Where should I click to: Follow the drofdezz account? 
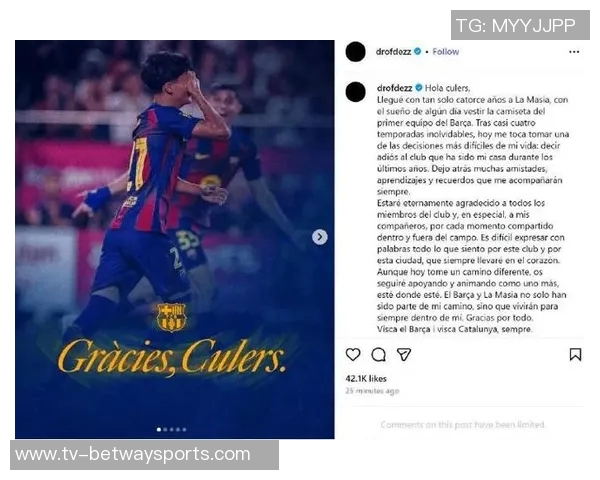445,52
